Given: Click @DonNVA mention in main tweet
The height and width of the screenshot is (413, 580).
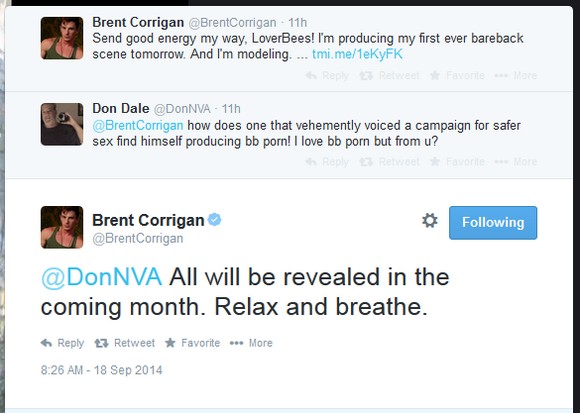Looking at the screenshot, I should [101, 277].
